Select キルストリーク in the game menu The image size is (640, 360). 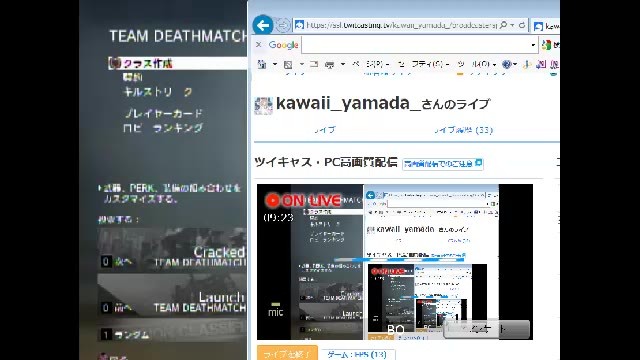coord(158,92)
